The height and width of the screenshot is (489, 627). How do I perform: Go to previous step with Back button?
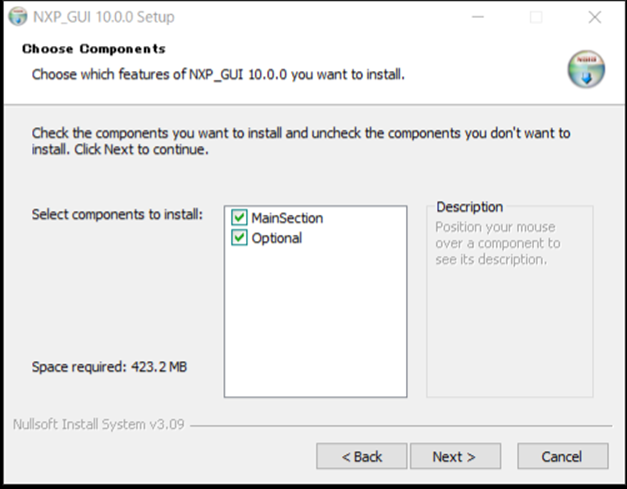(361, 457)
